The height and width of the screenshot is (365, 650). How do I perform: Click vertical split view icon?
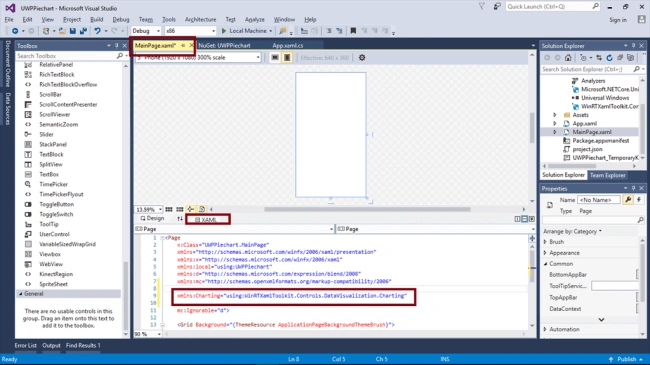[517, 219]
